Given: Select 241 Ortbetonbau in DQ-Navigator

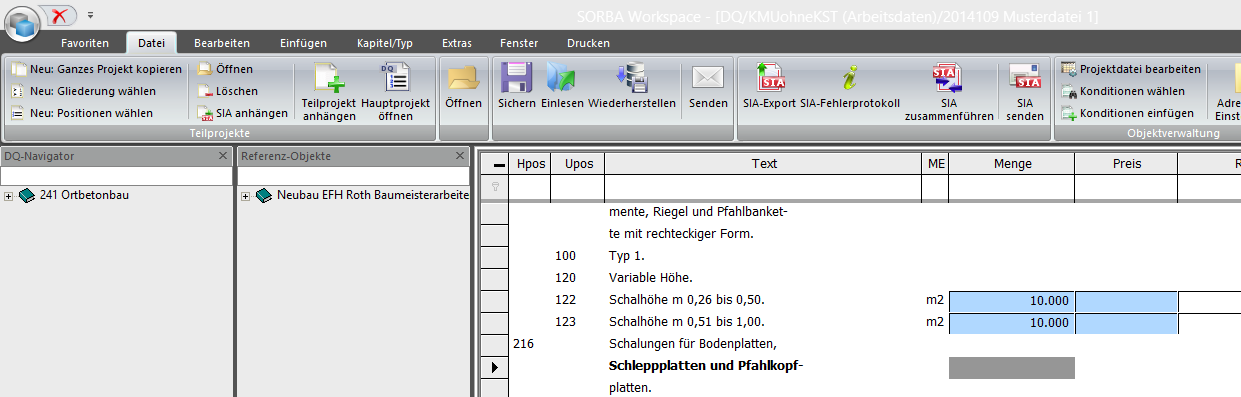Looking at the screenshot, I should pyautogui.click(x=84, y=195).
